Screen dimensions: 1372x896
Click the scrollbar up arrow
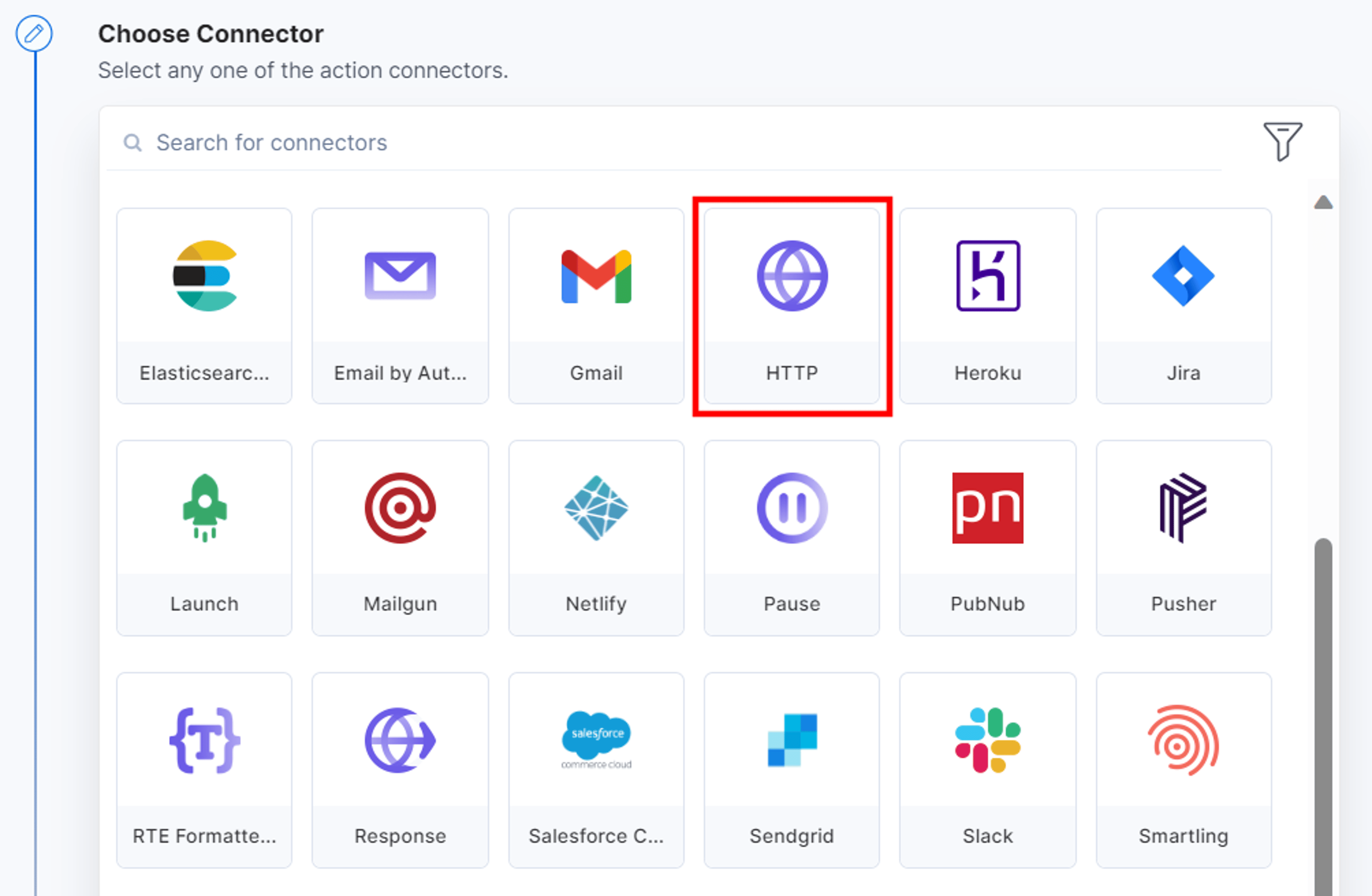click(x=1323, y=202)
